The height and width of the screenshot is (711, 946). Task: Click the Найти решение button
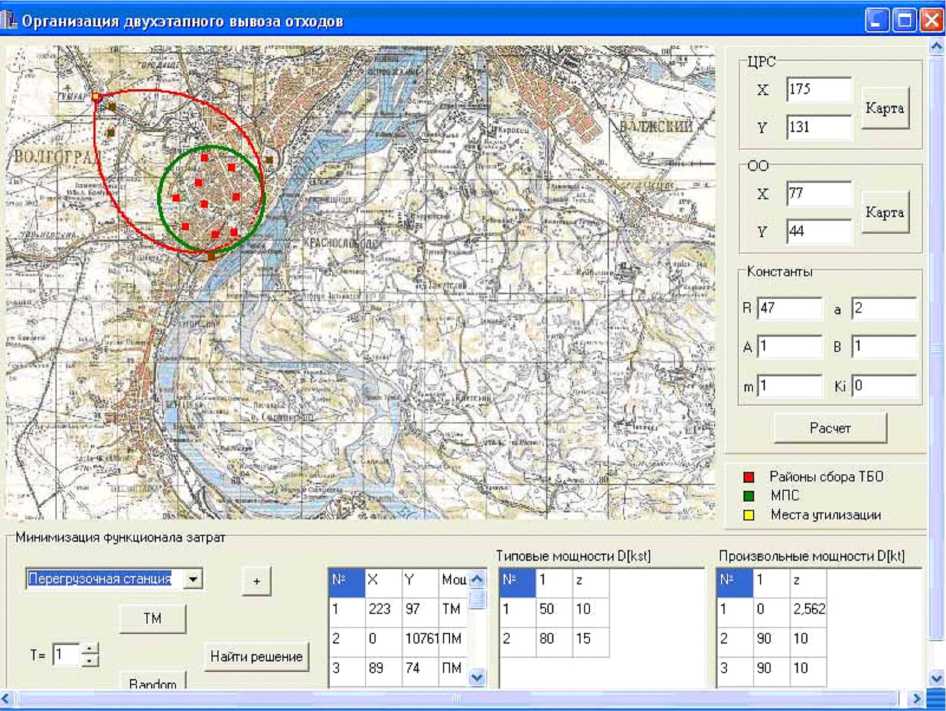click(x=256, y=657)
